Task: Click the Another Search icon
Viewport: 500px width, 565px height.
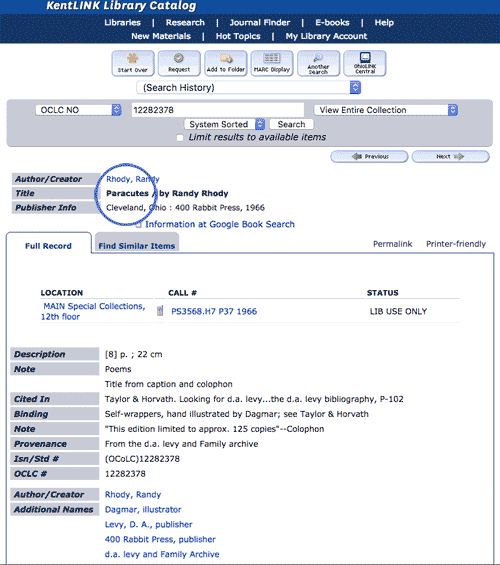Action: tap(318, 63)
